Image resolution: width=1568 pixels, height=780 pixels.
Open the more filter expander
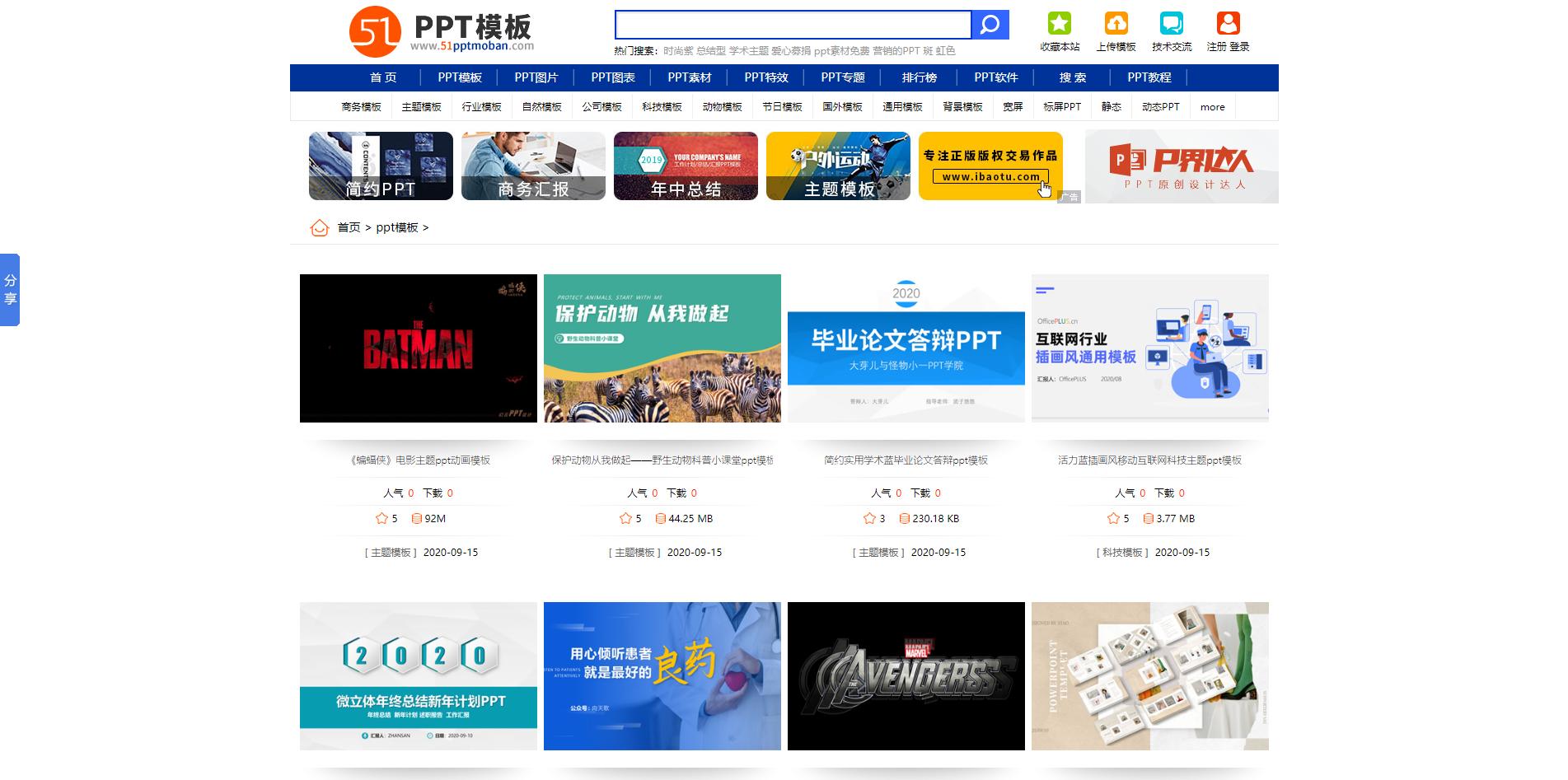pos(1211,106)
